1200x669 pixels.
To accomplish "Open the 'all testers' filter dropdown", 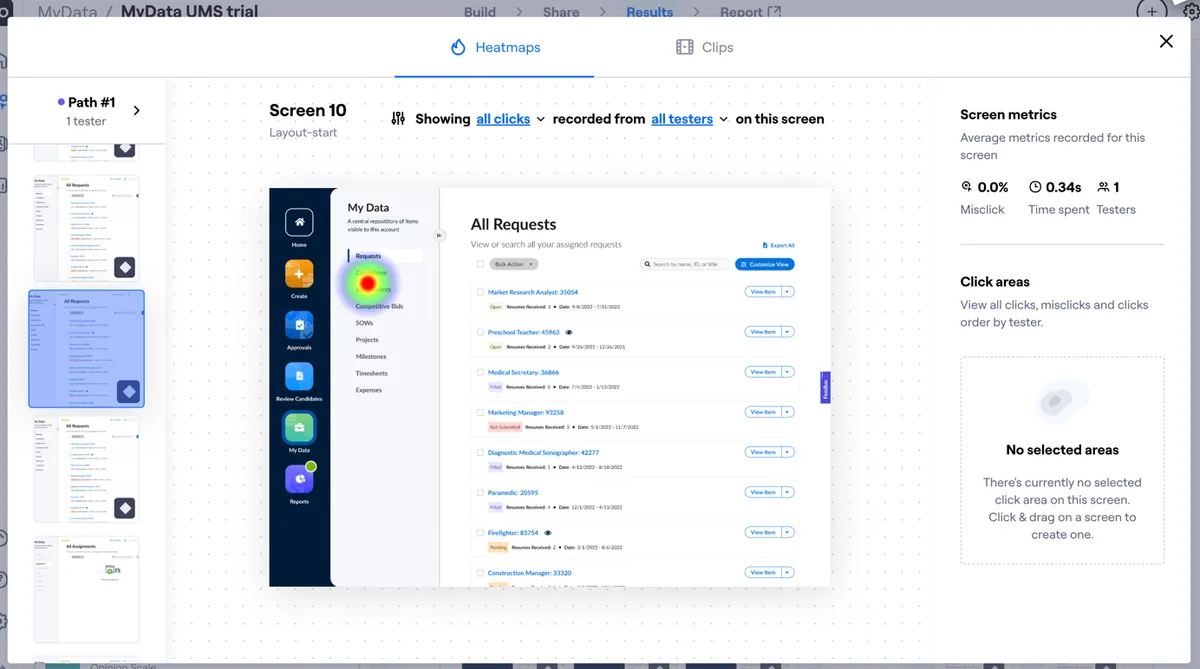I will click(x=690, y=118).
